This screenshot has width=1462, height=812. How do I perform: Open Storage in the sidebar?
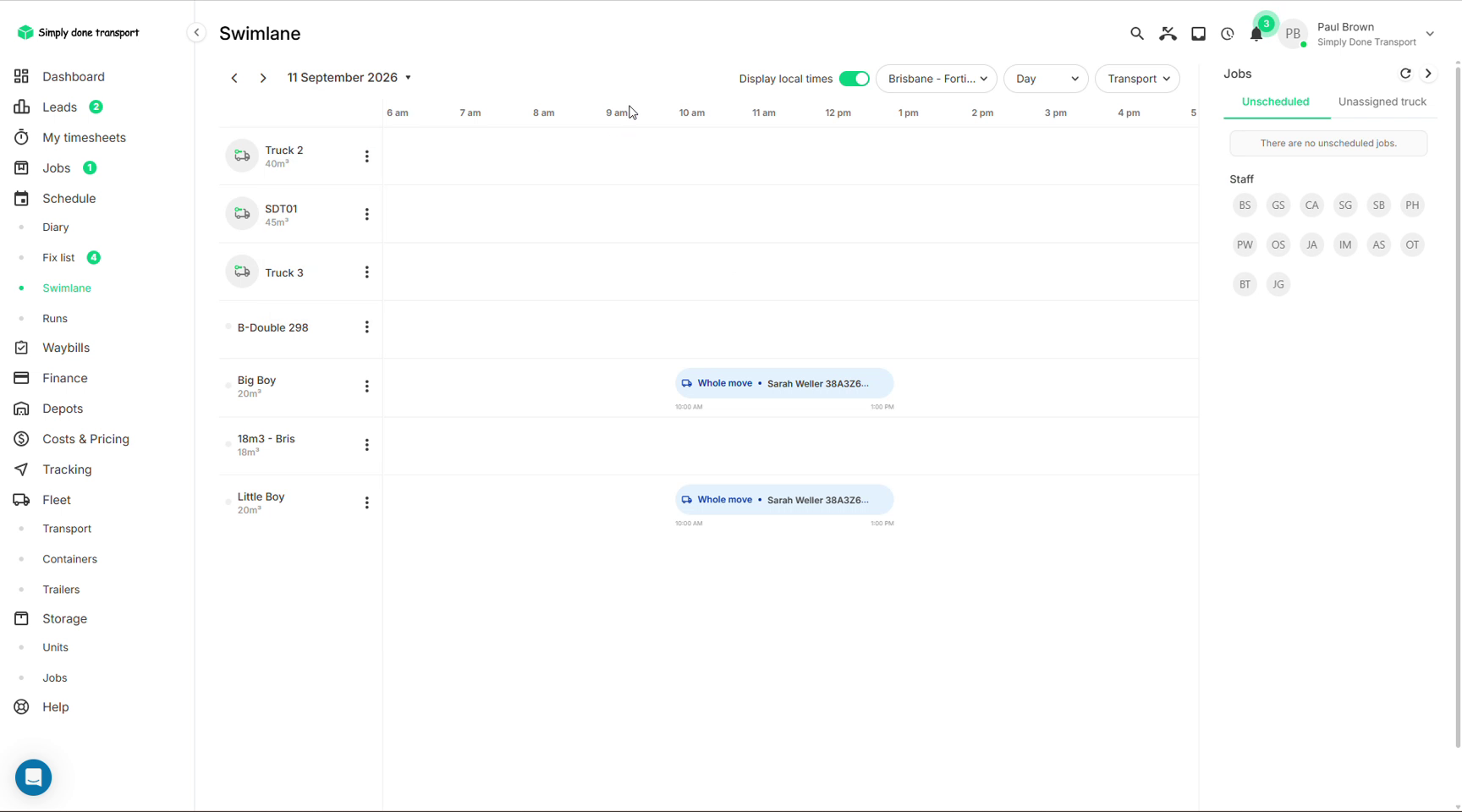tap(64, 619)
